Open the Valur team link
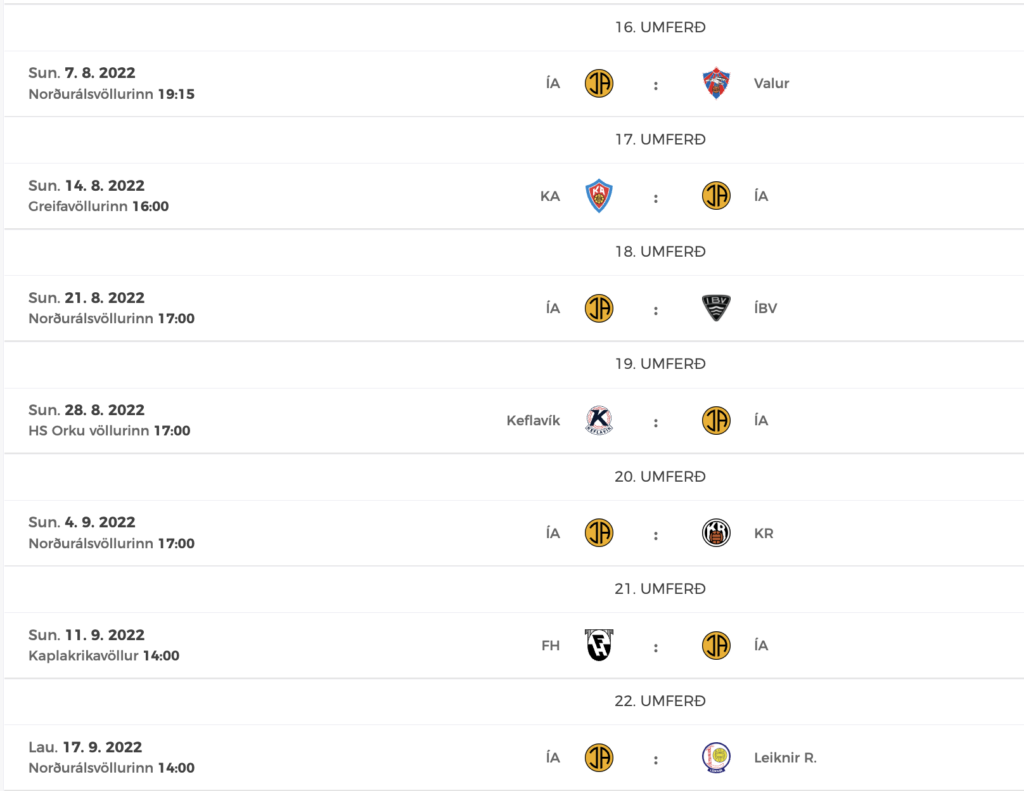The image size is (1024, 791). (x=771, y=84)
